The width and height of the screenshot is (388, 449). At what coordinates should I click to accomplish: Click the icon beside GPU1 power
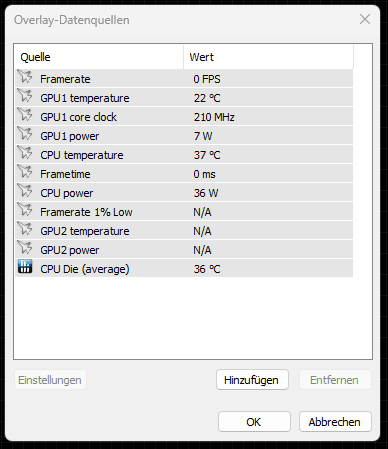[25, 134]
